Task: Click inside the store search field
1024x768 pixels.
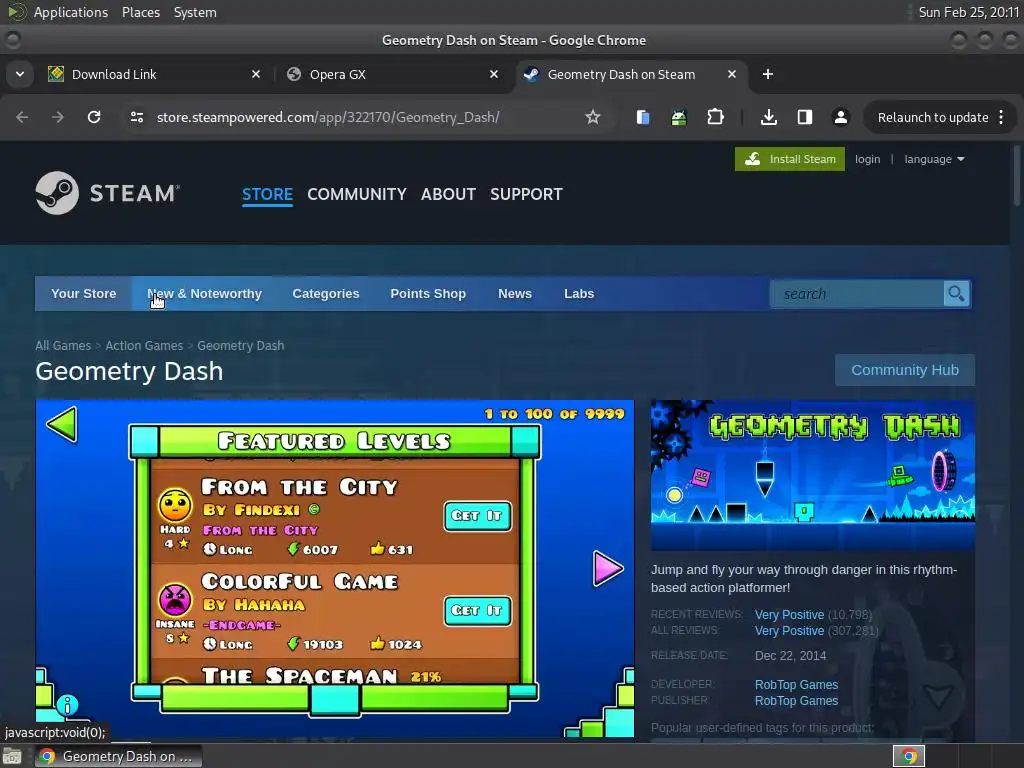Action: click(x=857, y=294)
